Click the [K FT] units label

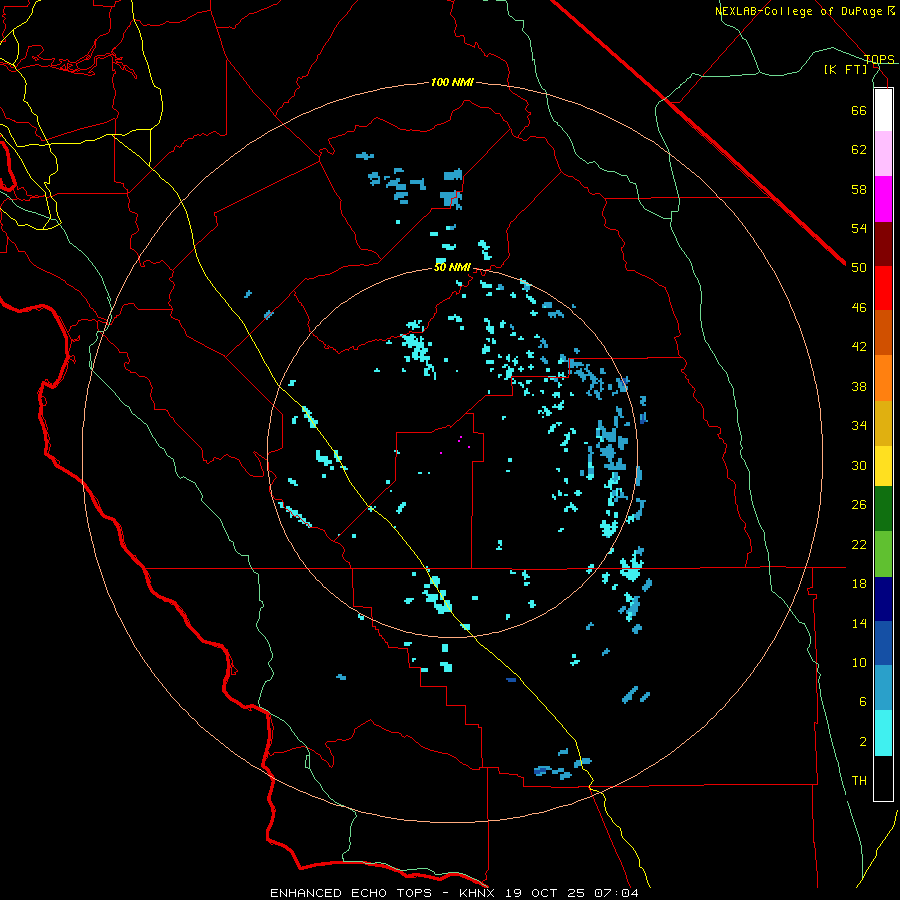click(845, 69)
